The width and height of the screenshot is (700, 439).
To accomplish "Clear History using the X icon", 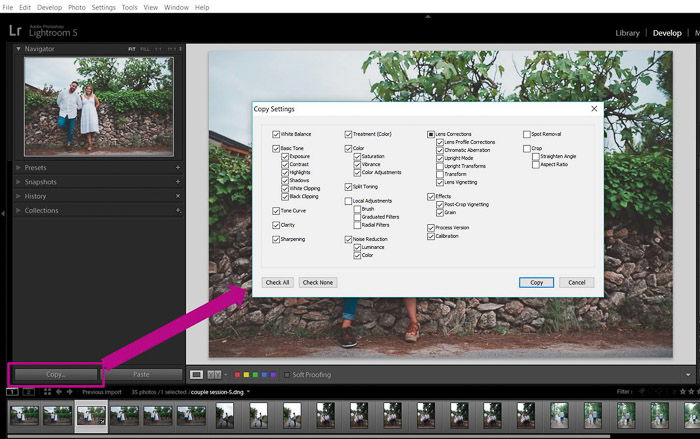I will [x=178, y=196].
